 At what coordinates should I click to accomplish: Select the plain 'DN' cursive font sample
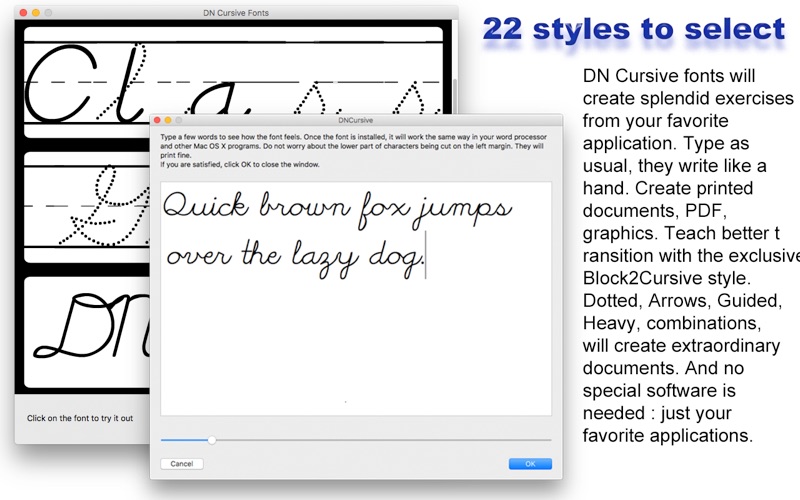point(87,332)
